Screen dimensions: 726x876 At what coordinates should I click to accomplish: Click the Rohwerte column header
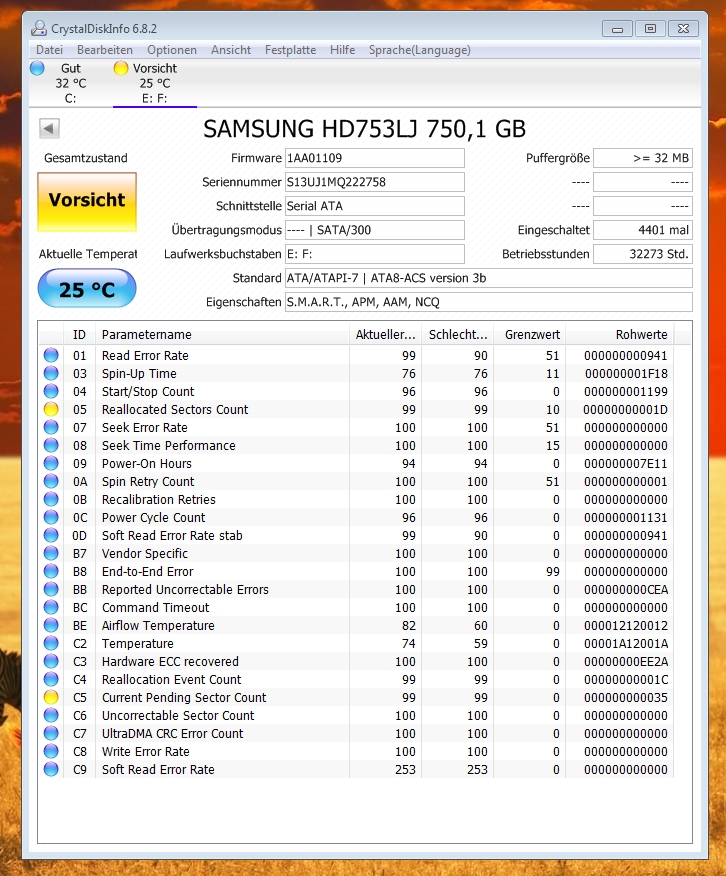click(620, 335)
